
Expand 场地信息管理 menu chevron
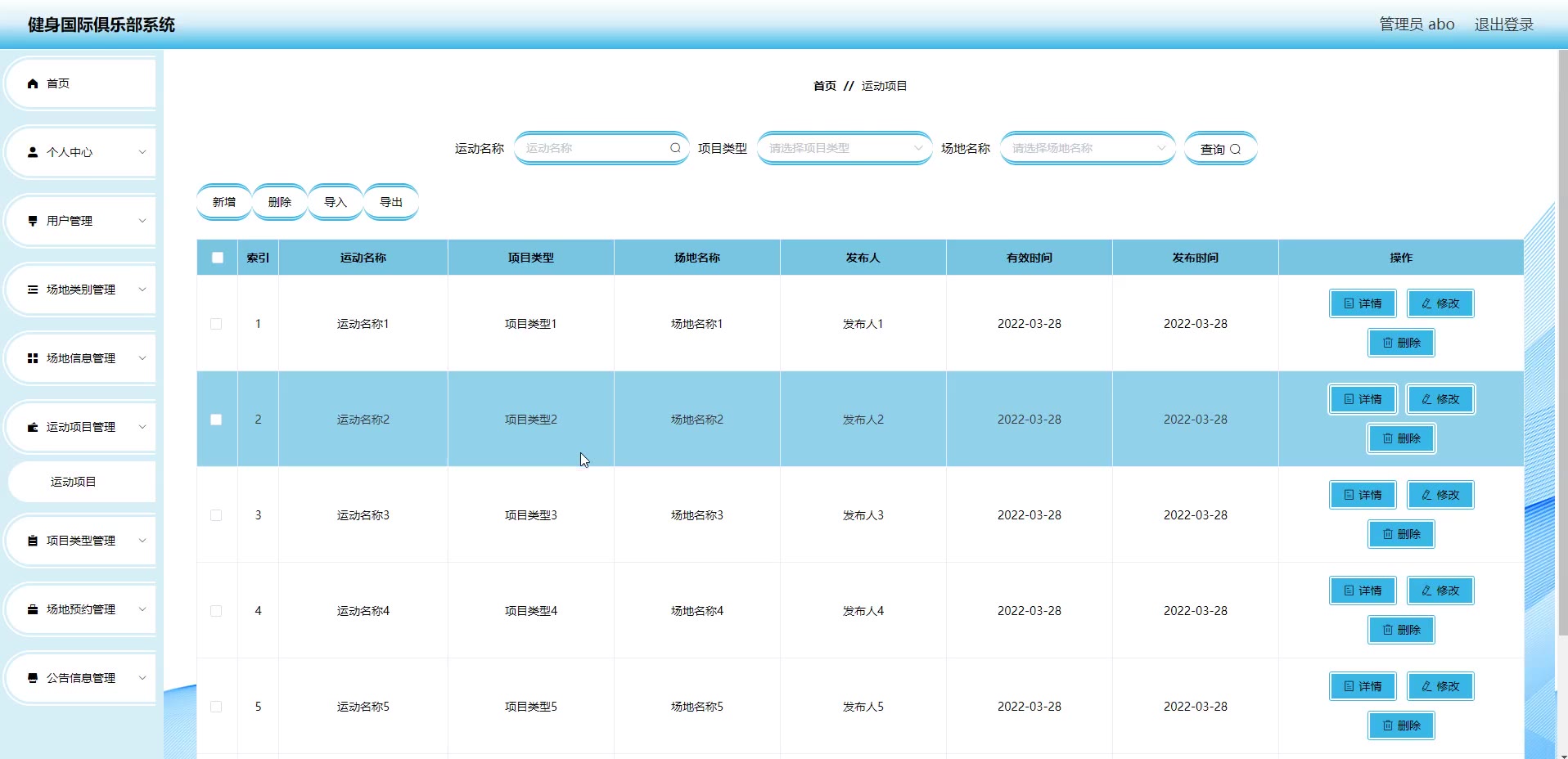pyautogui.click(x=142, y=358)
